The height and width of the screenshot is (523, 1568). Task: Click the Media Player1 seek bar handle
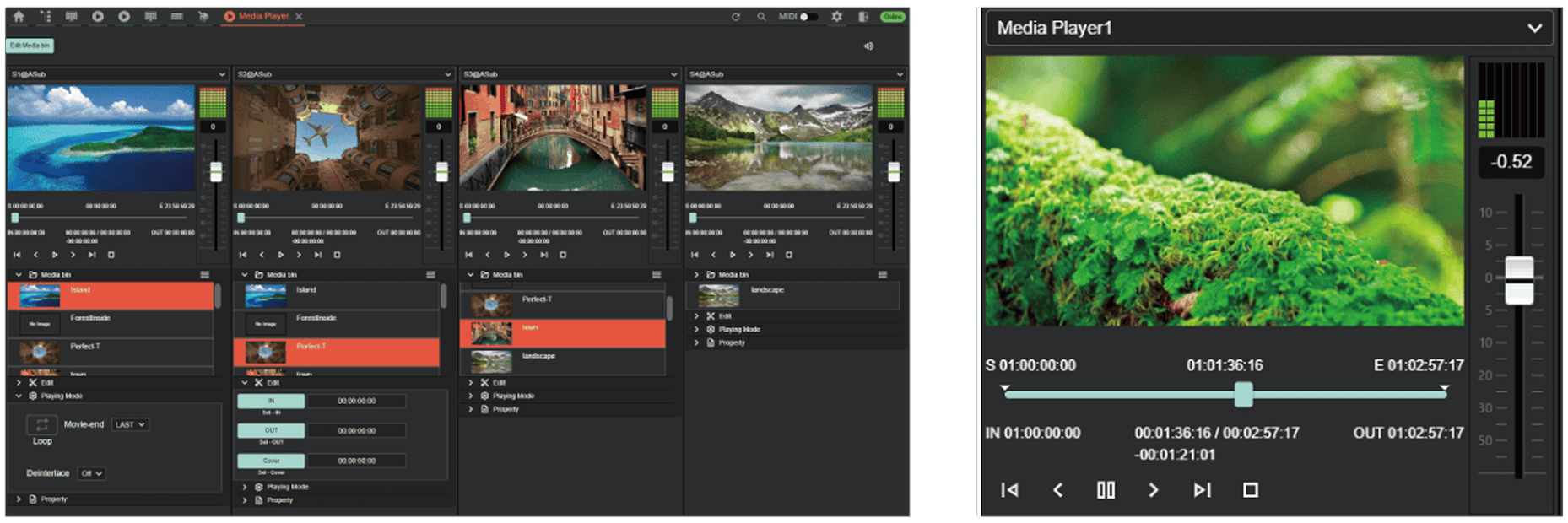(1243, 394)
